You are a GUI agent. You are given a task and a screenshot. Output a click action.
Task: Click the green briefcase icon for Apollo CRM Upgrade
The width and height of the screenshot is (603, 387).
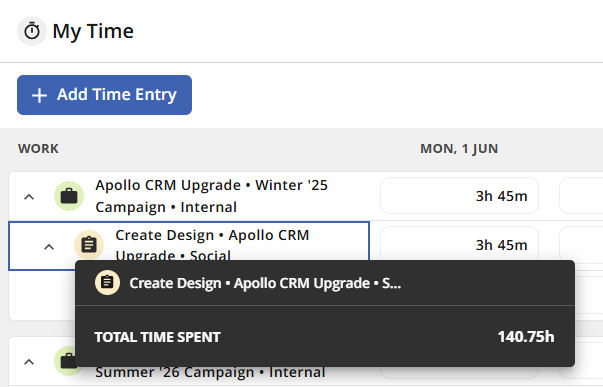click(69, 196)
